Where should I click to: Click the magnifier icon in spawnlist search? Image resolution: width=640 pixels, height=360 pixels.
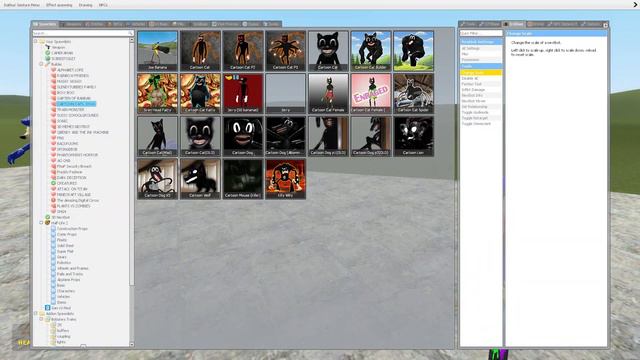[131, 33]
